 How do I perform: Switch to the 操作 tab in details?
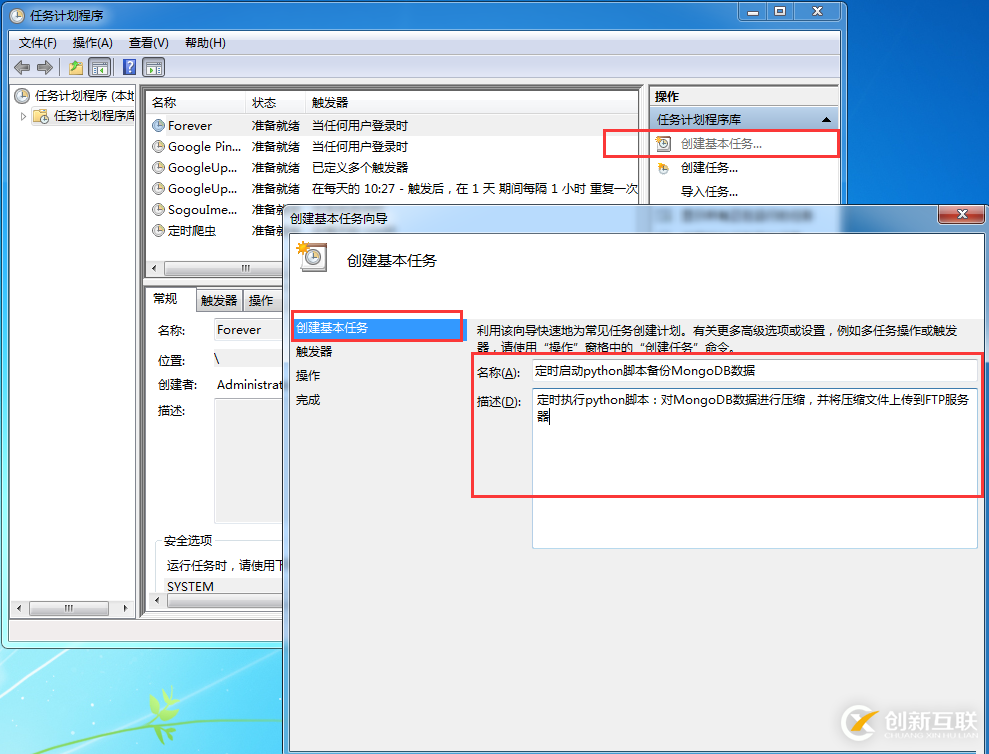coord(261,300)
